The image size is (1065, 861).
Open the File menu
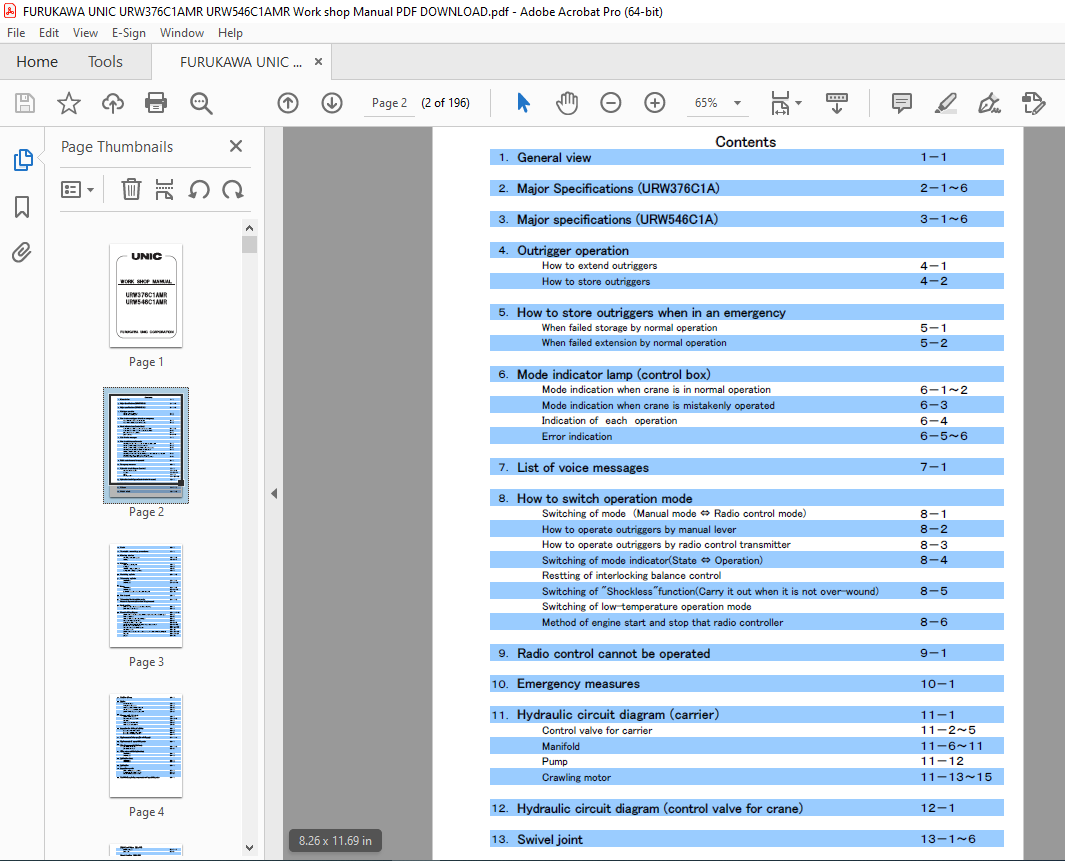click(16, 33)
